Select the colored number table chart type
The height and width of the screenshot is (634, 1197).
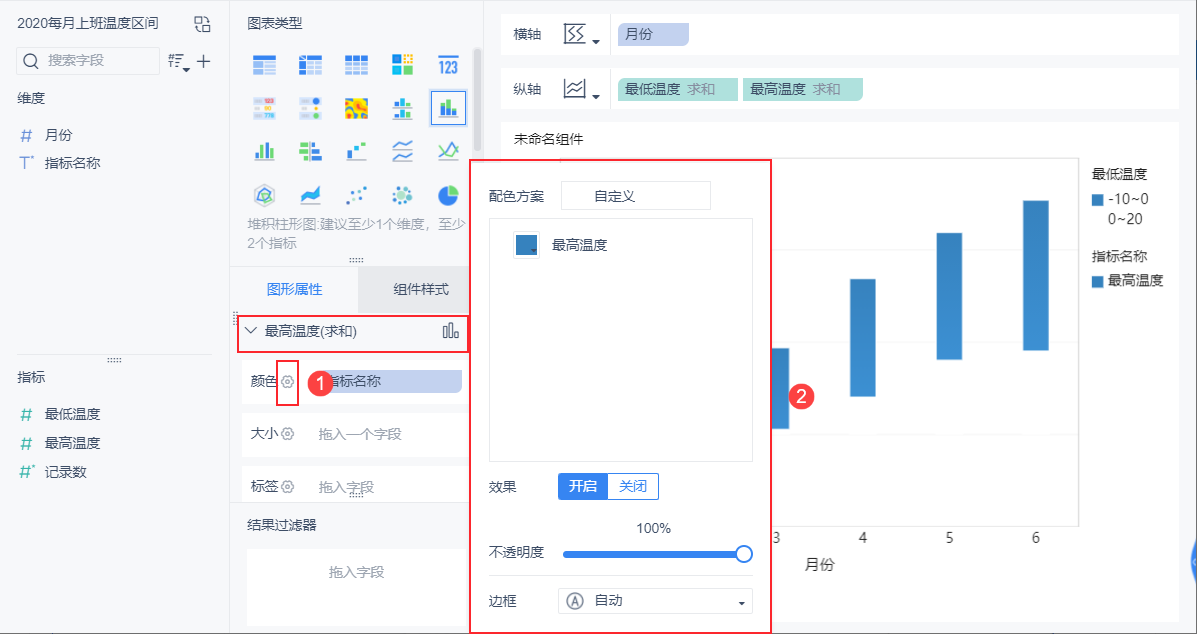[x=264, y=108]
